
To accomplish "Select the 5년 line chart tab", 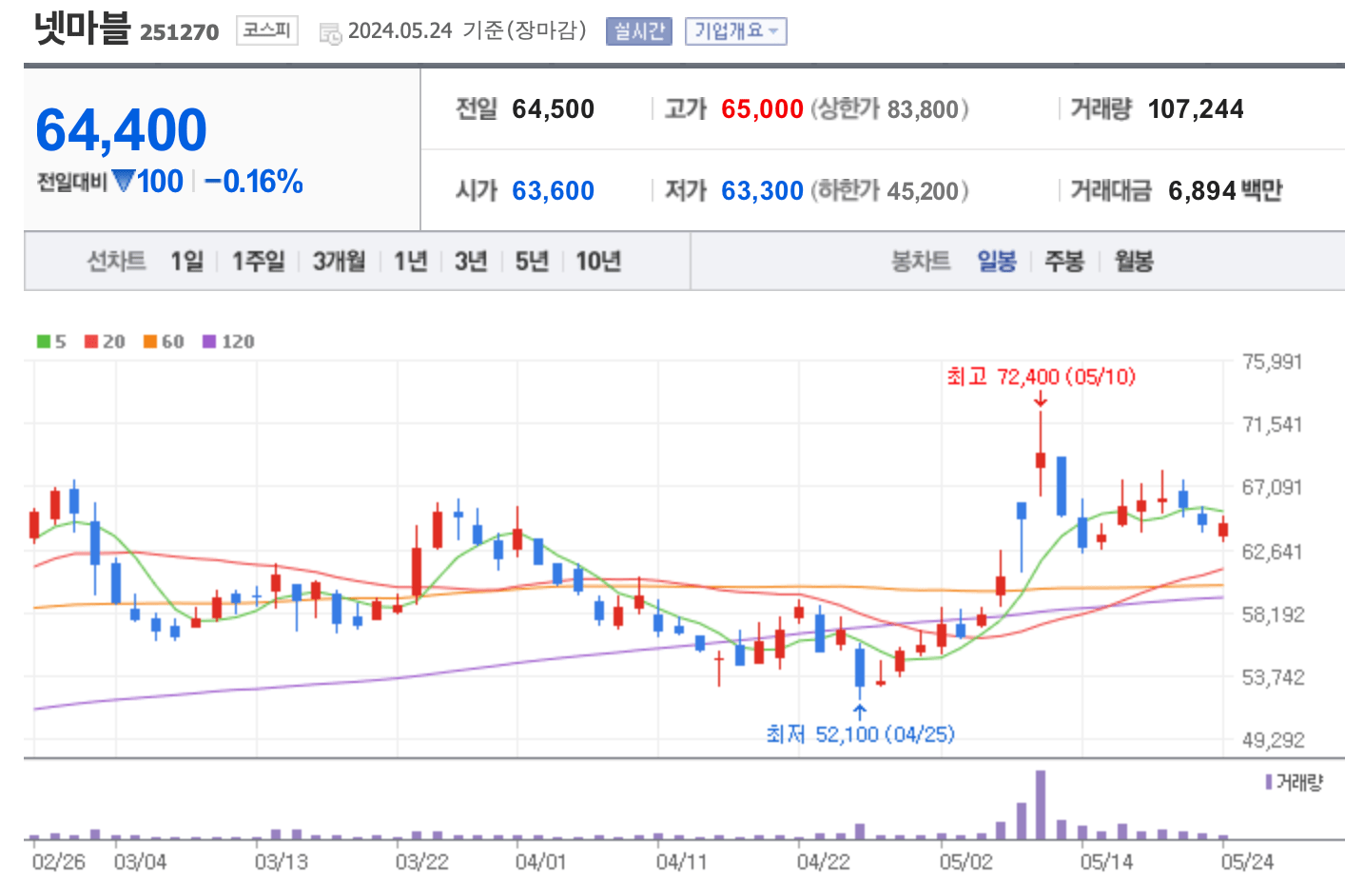I will 532,261.
